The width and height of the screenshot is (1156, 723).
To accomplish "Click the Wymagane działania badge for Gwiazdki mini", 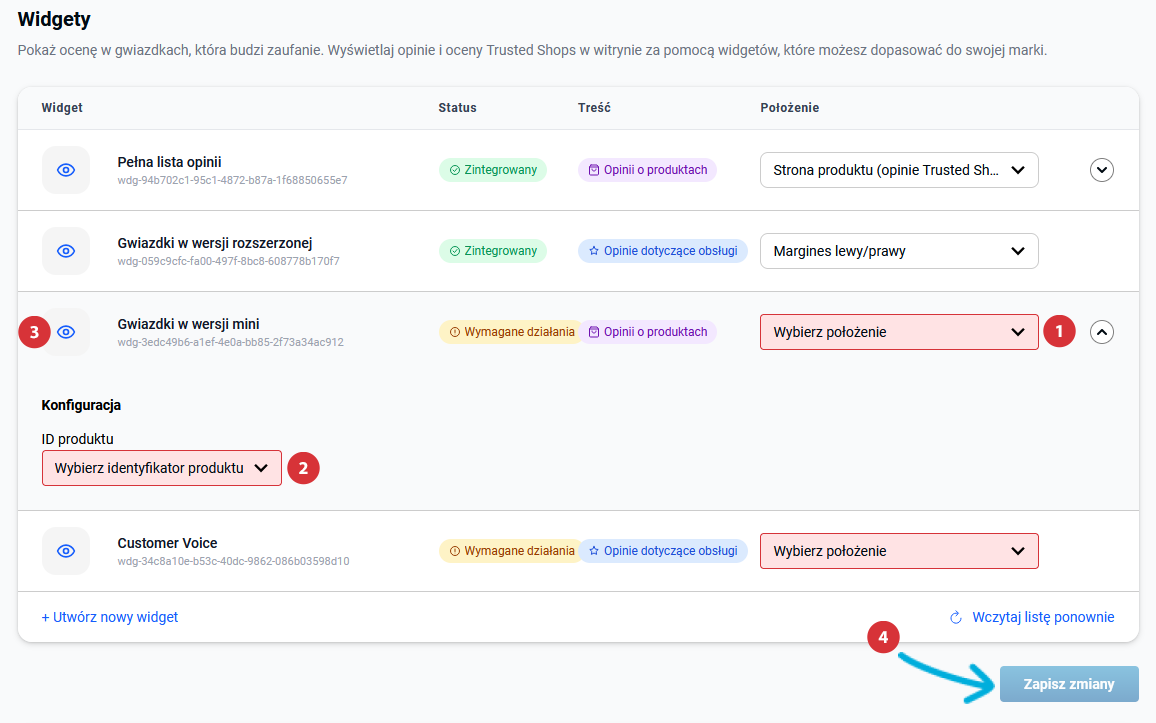I will tap(511, 332).
